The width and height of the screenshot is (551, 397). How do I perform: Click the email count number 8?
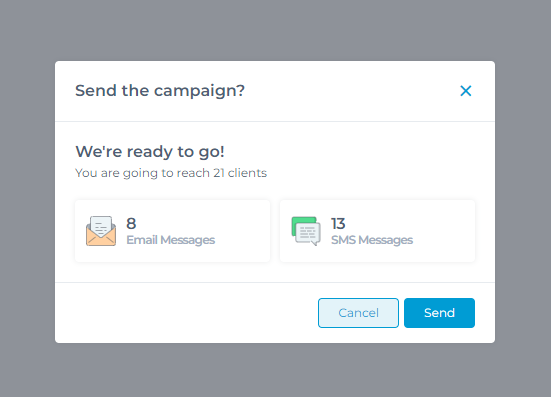pos(131,223)
